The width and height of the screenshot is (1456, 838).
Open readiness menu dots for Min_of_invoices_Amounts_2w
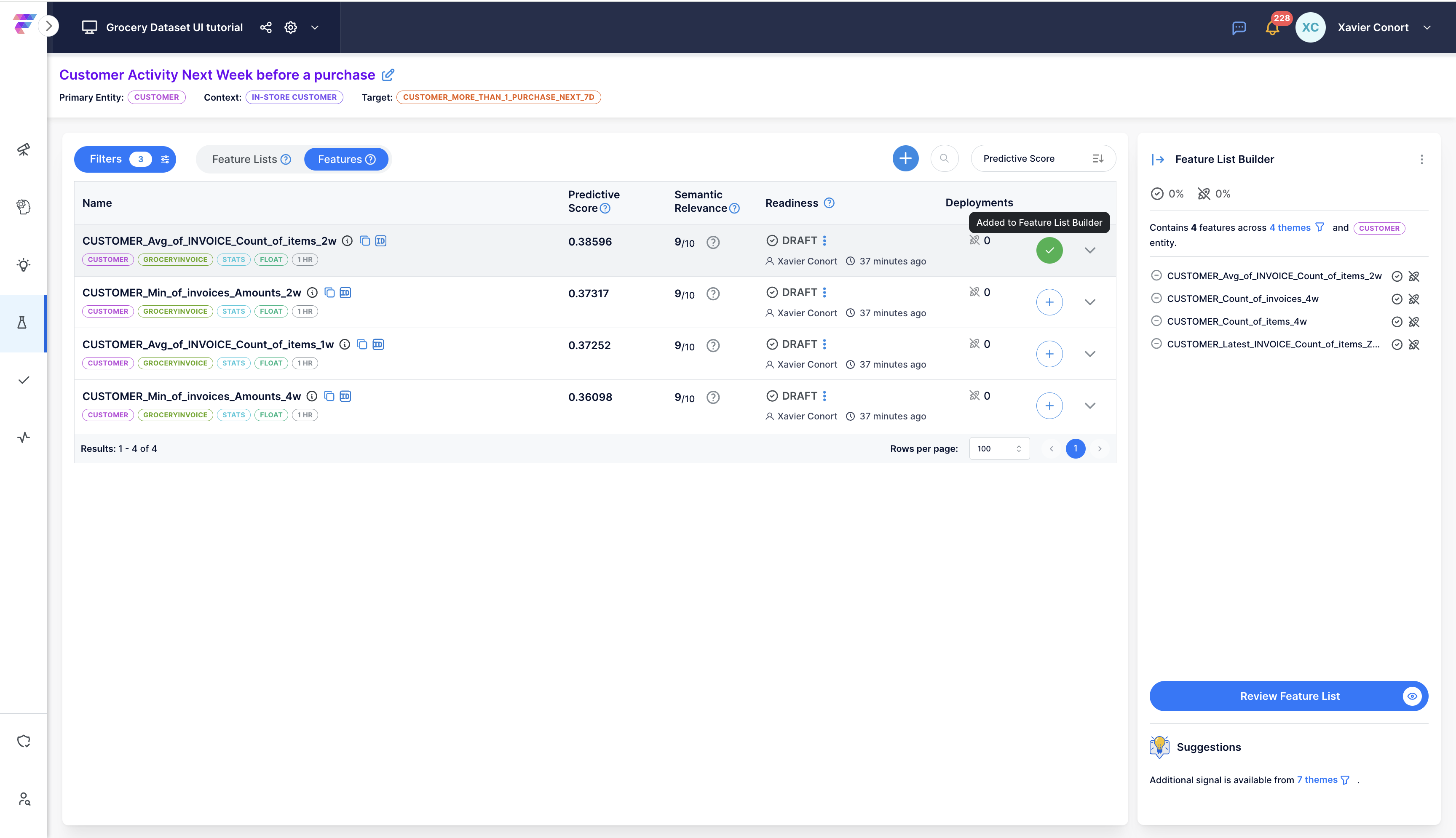tap(824, 292)
